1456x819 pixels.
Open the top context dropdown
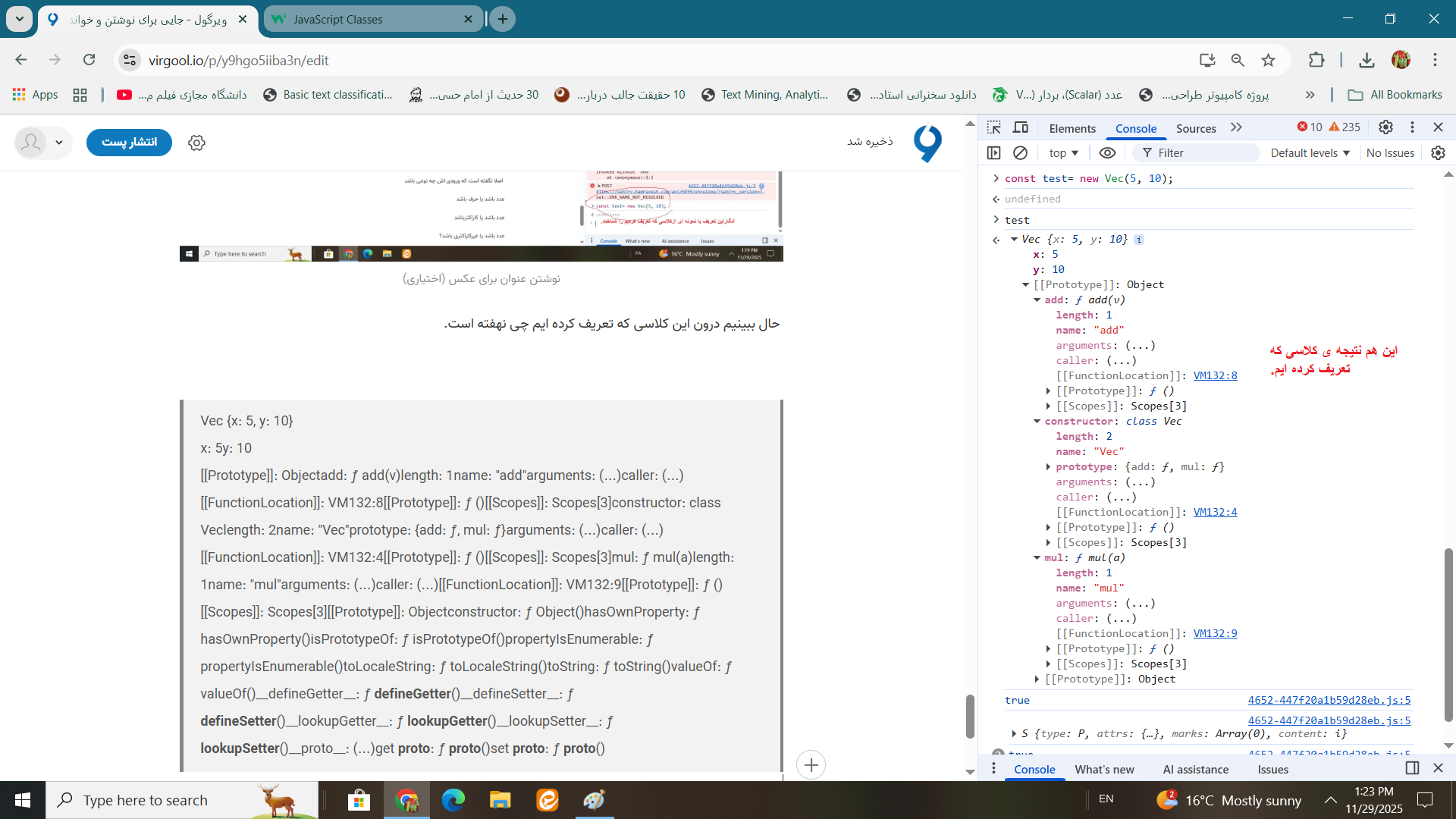(1063, 152)
